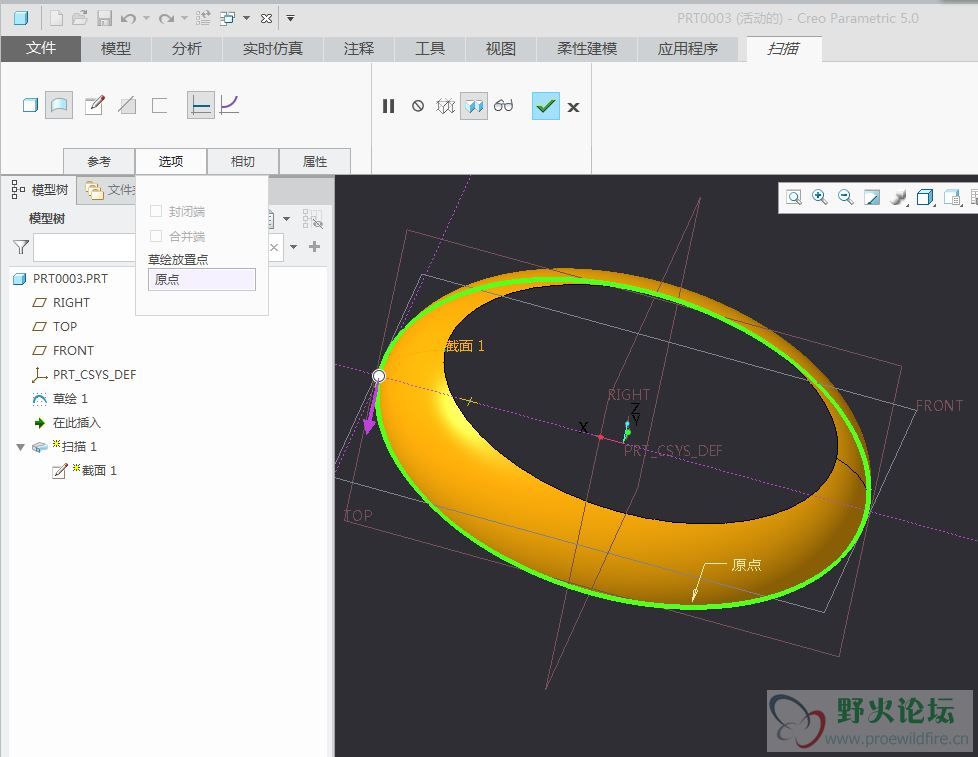Screen dimensions: 978x757
Task: Switch to the 分析 ribbon tab
Action: point(186,49)
